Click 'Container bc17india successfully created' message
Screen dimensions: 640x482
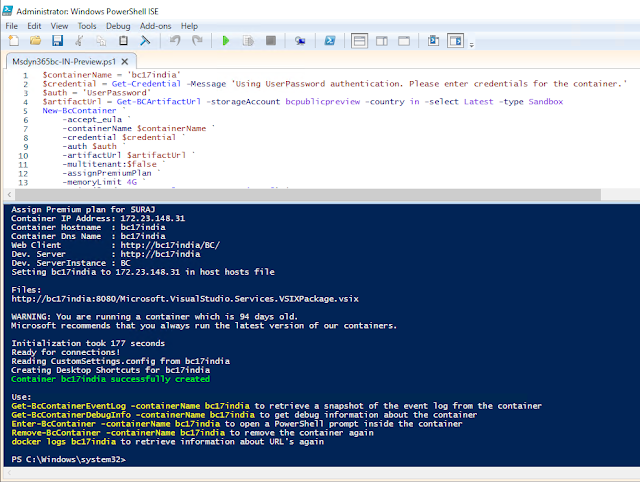pos(110,379)
